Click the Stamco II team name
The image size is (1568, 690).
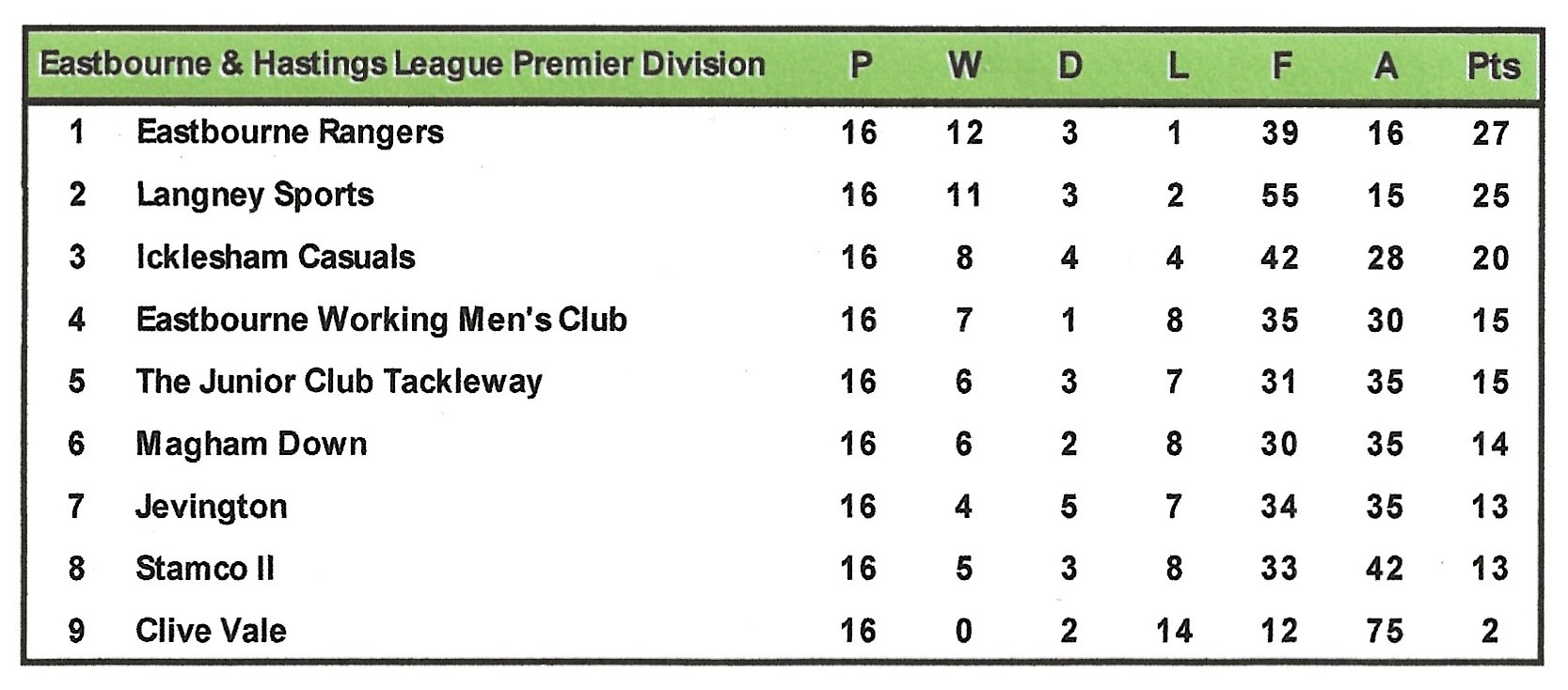point(205,569)
